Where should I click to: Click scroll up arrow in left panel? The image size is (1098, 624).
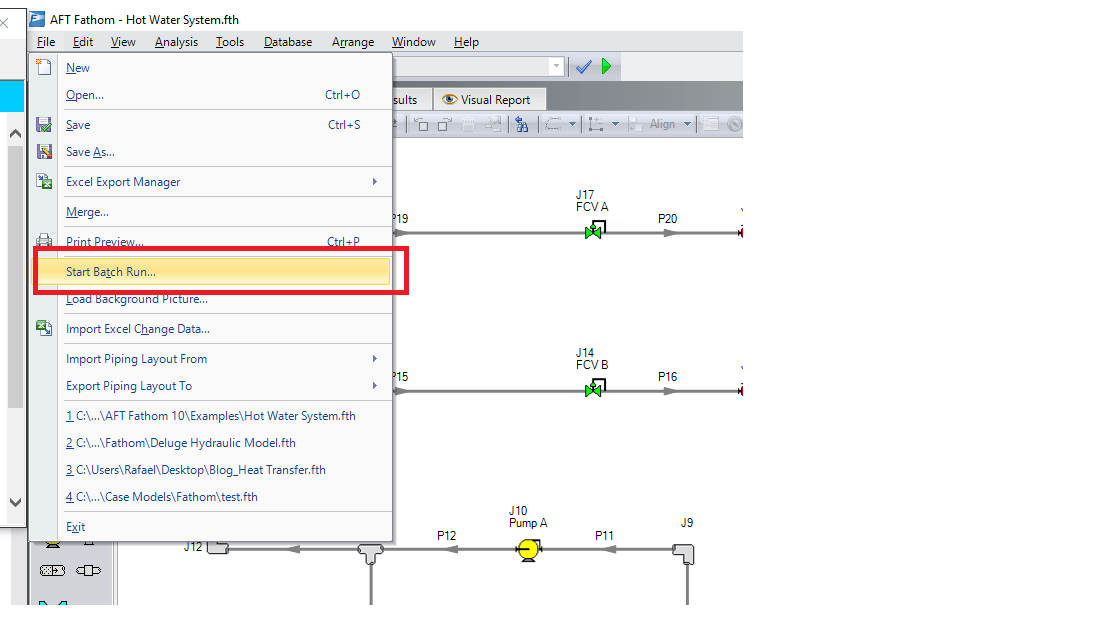(x=15, y=134)
